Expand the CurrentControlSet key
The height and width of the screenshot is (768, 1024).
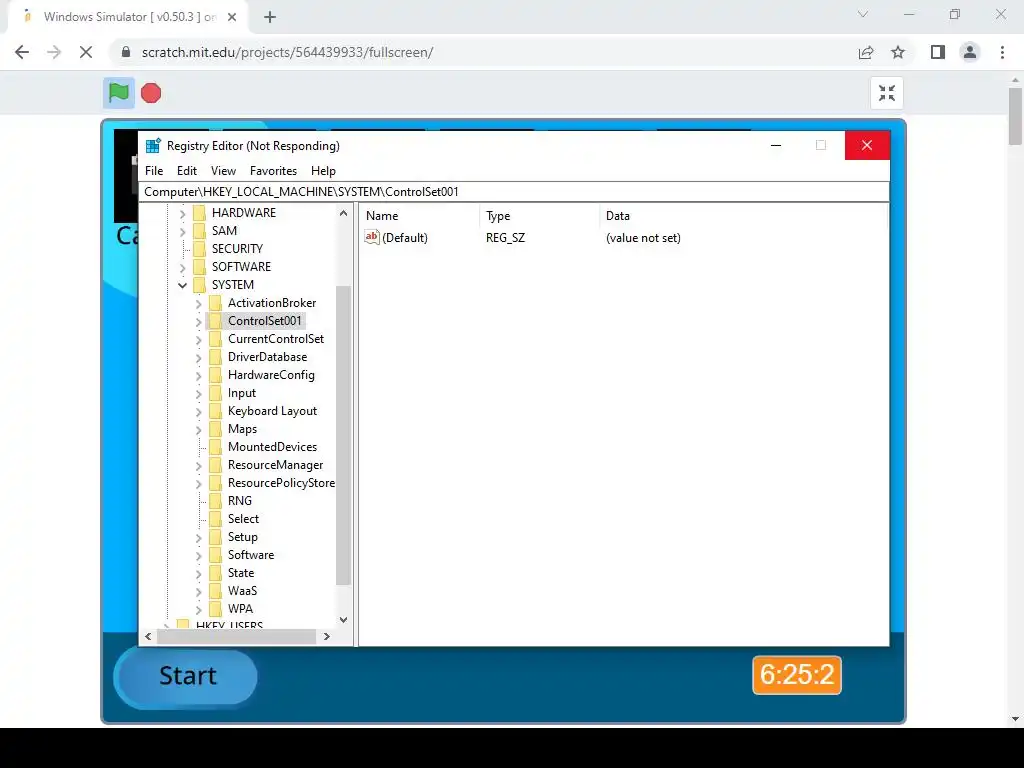(x=199, y=340)
